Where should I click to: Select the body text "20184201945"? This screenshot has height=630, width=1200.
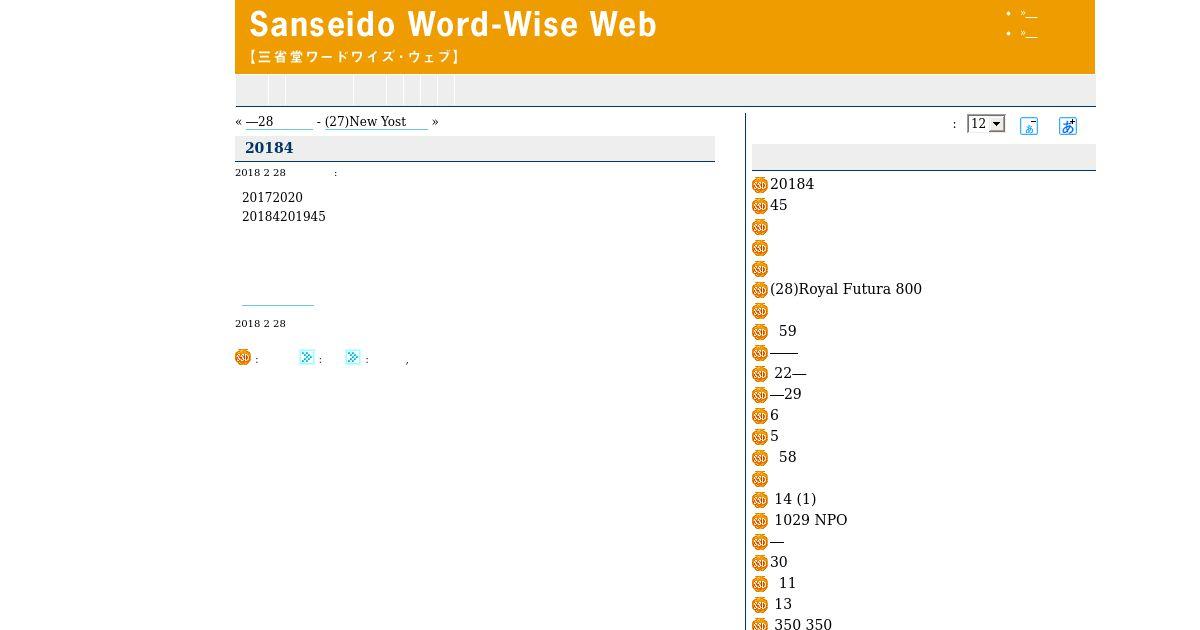[x=284, y=217]
